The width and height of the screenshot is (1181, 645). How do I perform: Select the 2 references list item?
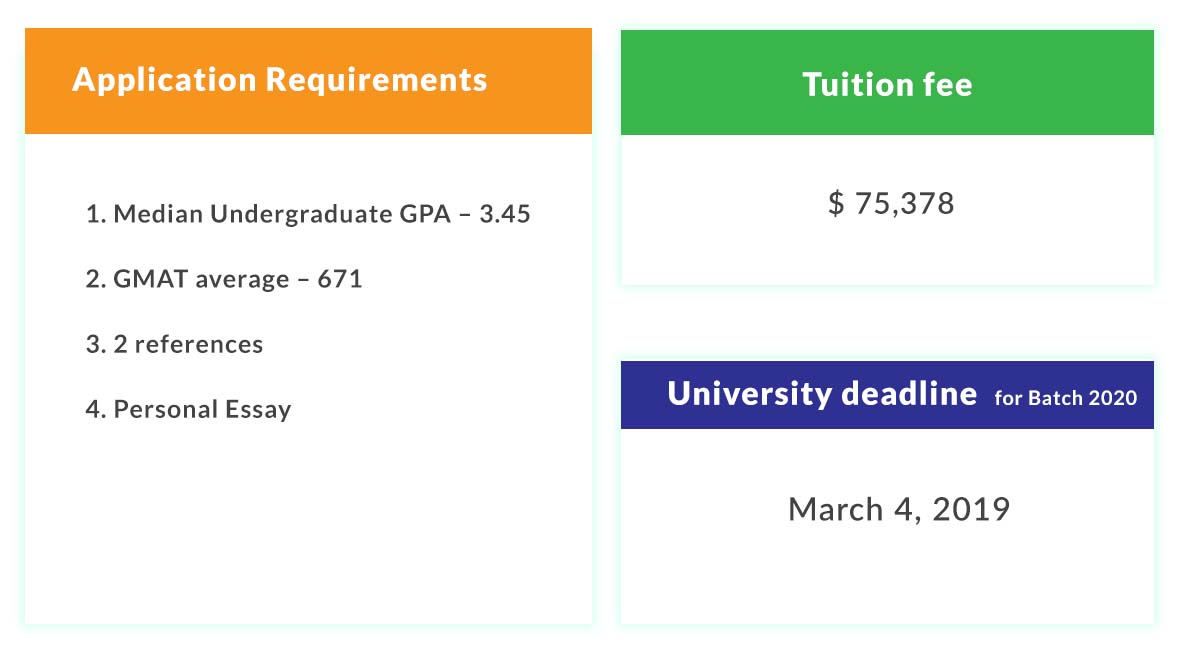[x=174, y=344]
